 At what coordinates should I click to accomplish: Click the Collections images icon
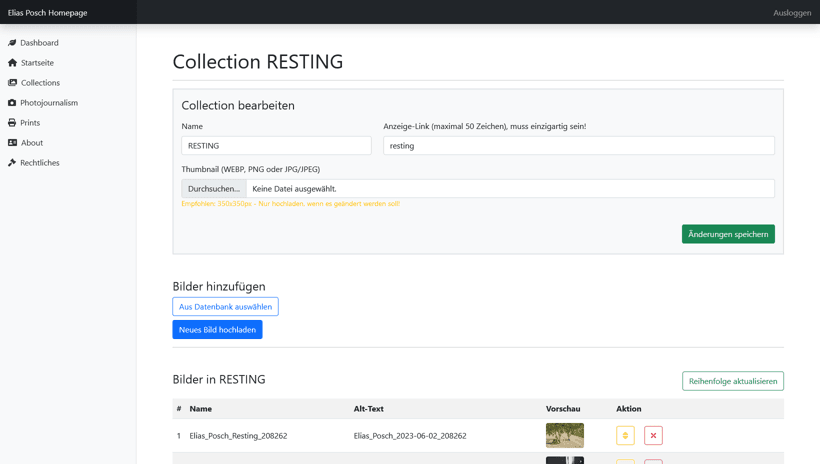click(12, 83)
